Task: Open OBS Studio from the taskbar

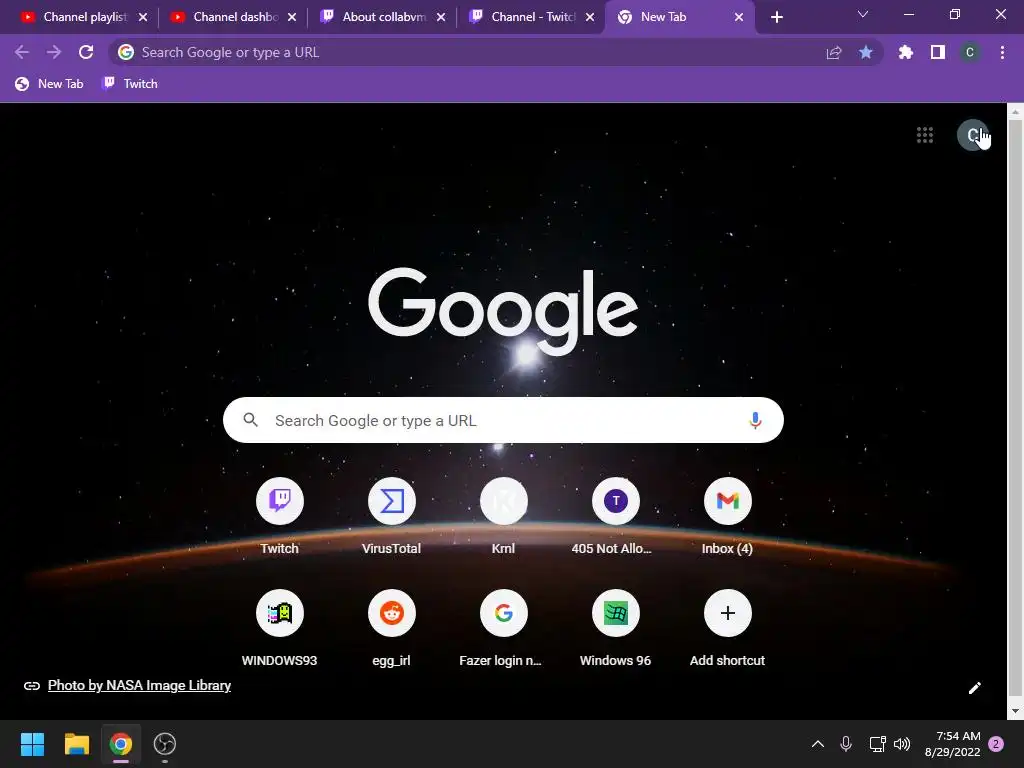Action: pyautogui.click(x=165, y=744)
